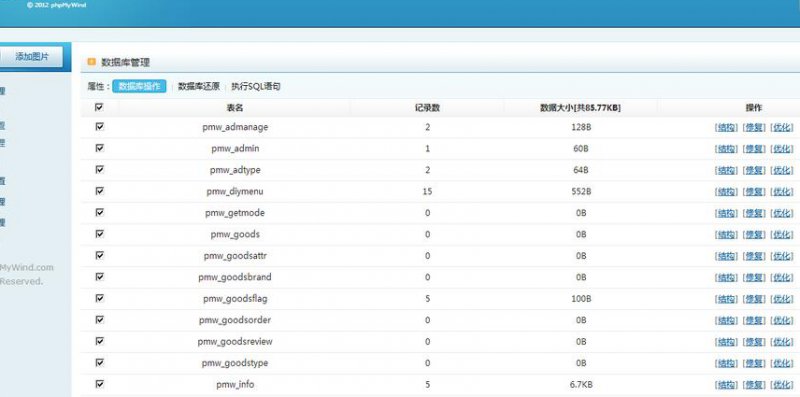
Task: Optimize pmw_getmode via its 优化 link
Action: tap(782, 213)
